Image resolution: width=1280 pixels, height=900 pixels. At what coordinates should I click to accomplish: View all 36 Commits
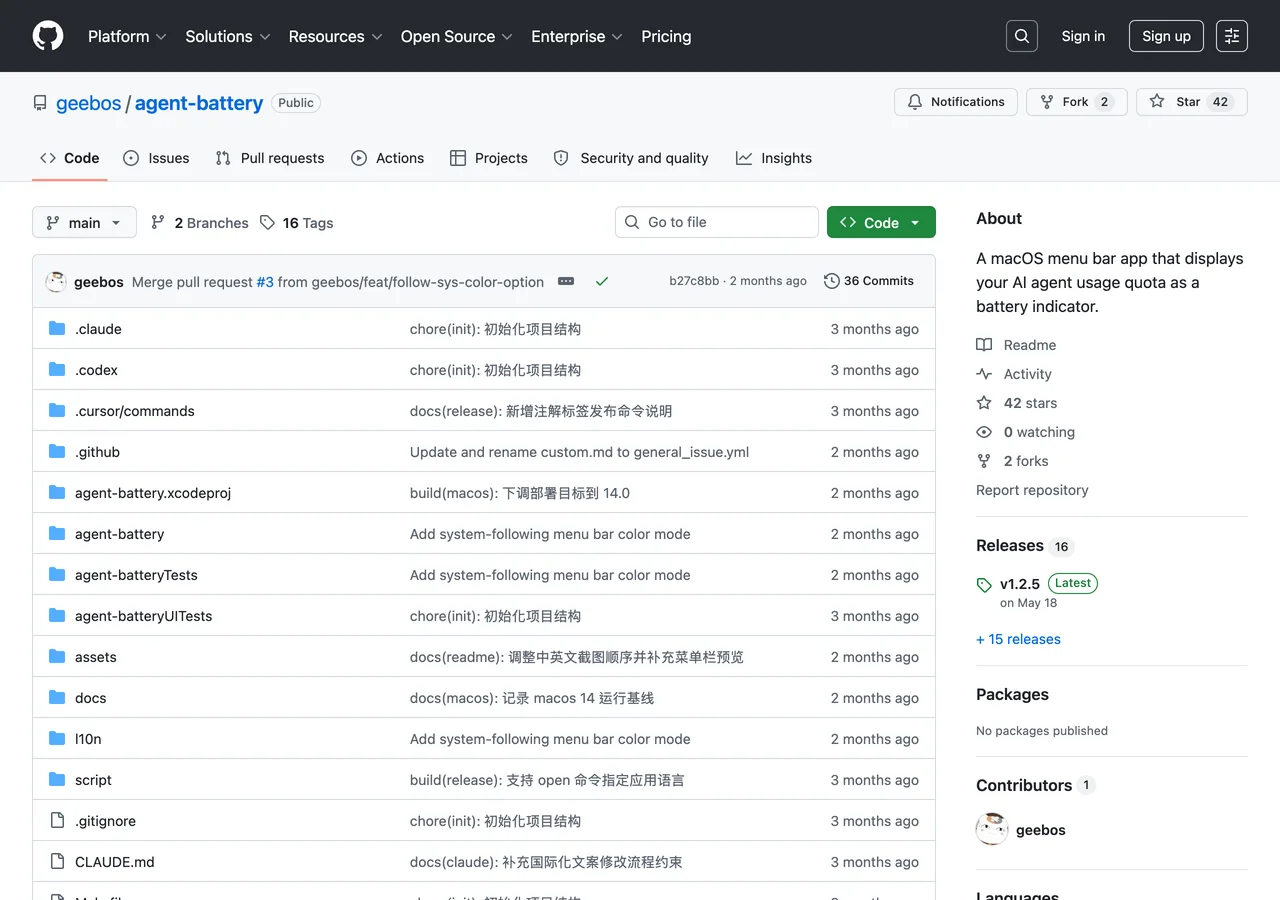click(x=869, y=281)
